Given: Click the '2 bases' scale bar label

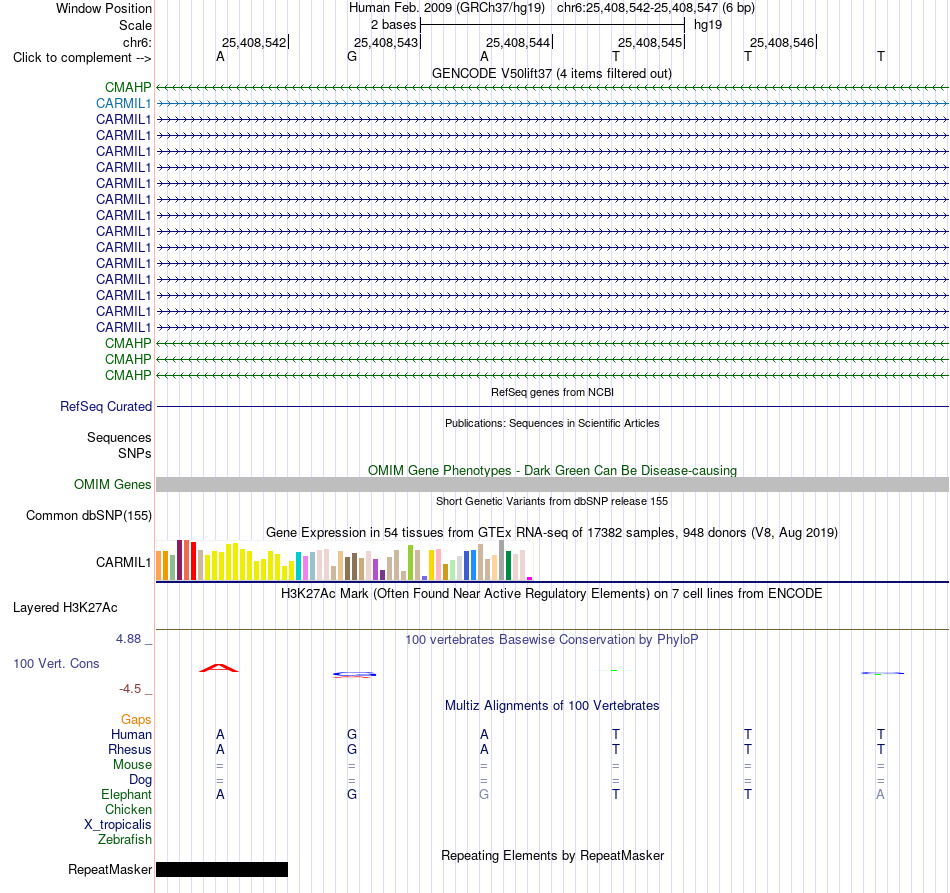Looking at the screenshot, I should 393,25.
